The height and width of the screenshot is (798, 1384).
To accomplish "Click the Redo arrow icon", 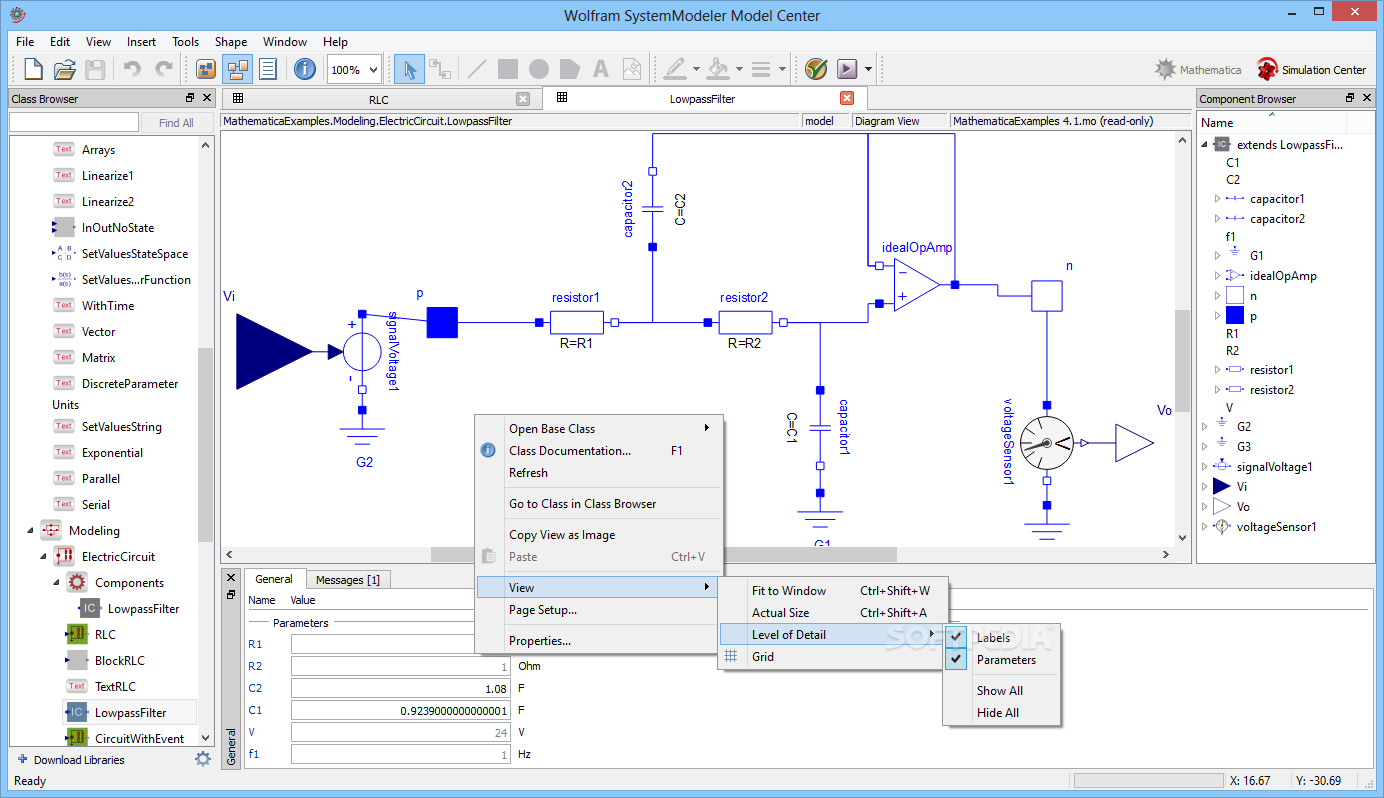I will 164,69.
